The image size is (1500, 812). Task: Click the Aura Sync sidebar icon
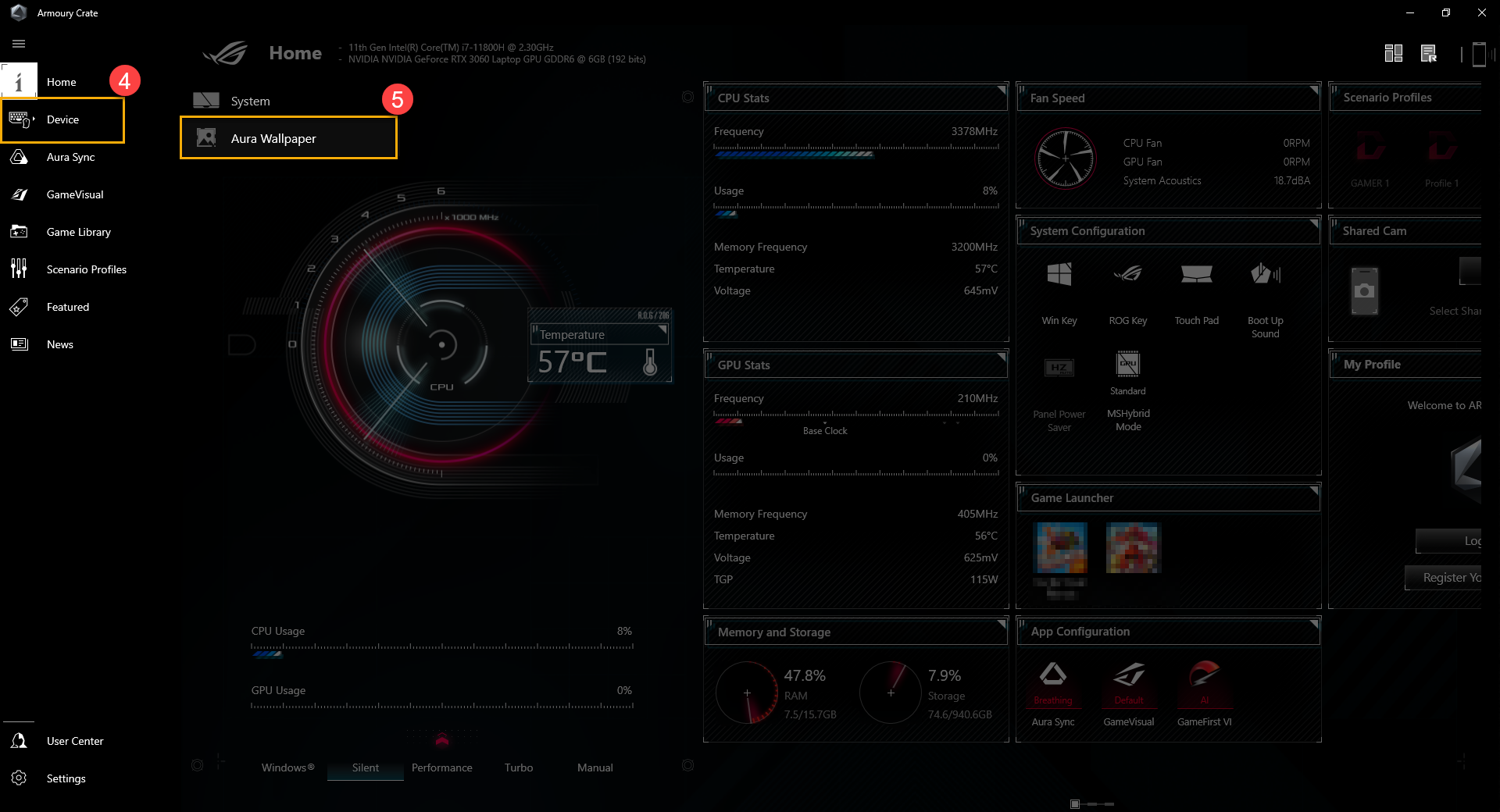[x=19, y=157]
